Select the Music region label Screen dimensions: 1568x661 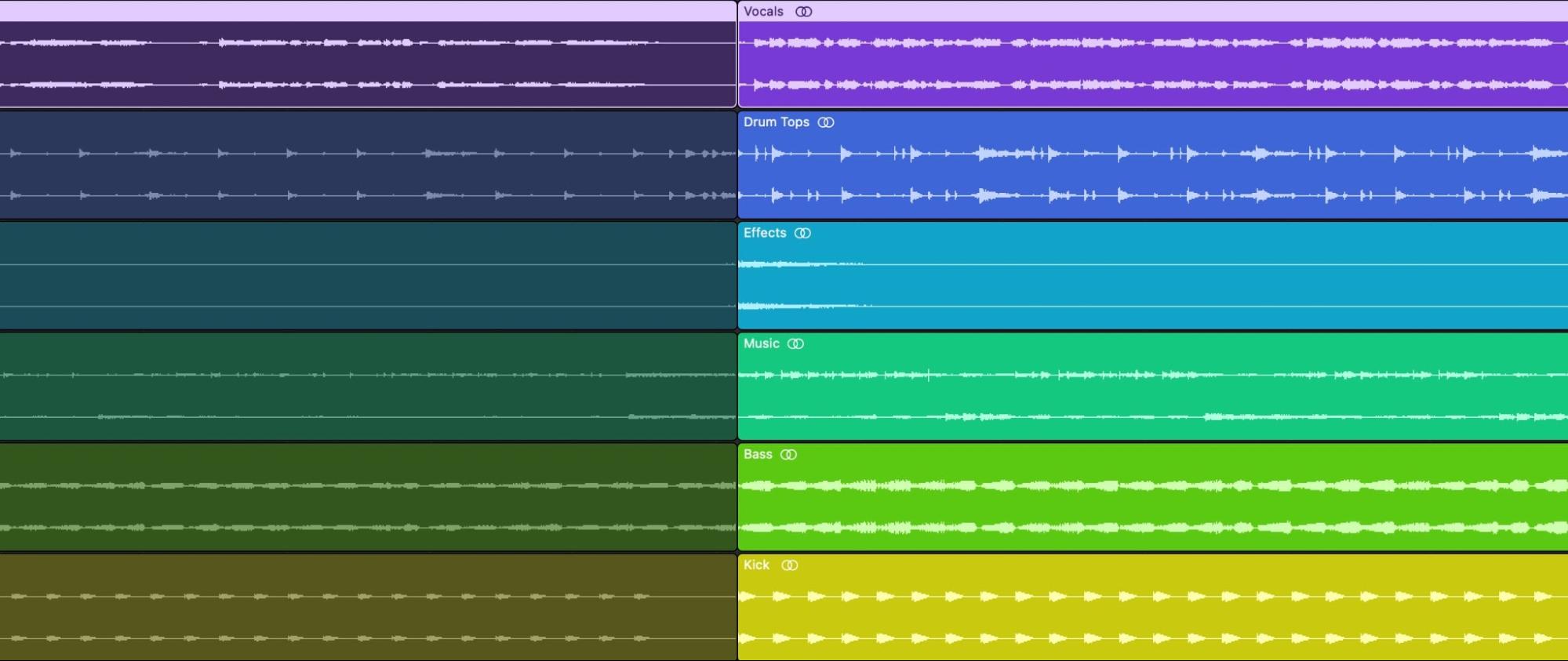762,343
